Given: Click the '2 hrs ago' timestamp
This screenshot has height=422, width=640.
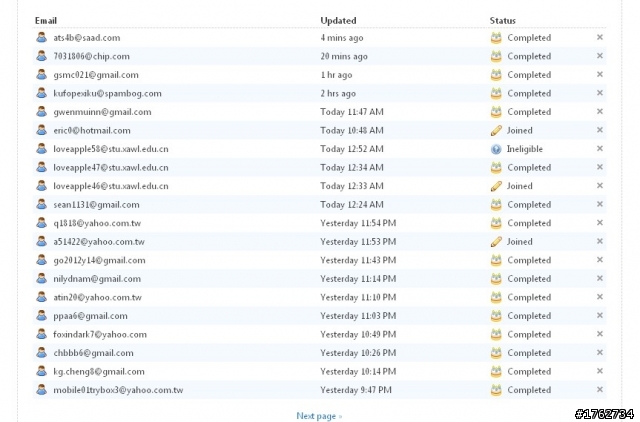Looking at the screenshot, I should (x=338, y=93).
